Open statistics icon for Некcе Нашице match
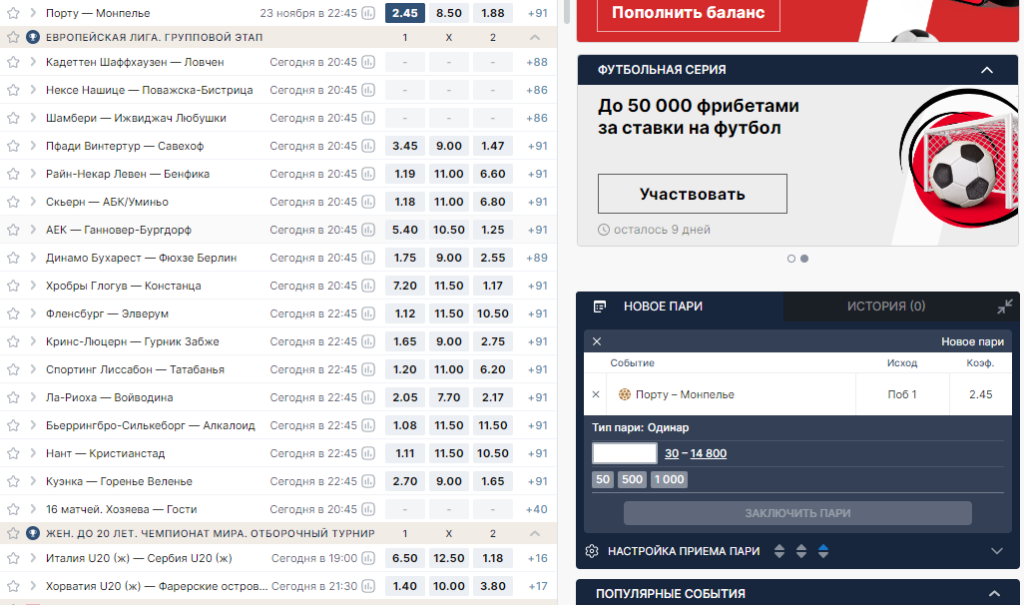 pos(368,90)
